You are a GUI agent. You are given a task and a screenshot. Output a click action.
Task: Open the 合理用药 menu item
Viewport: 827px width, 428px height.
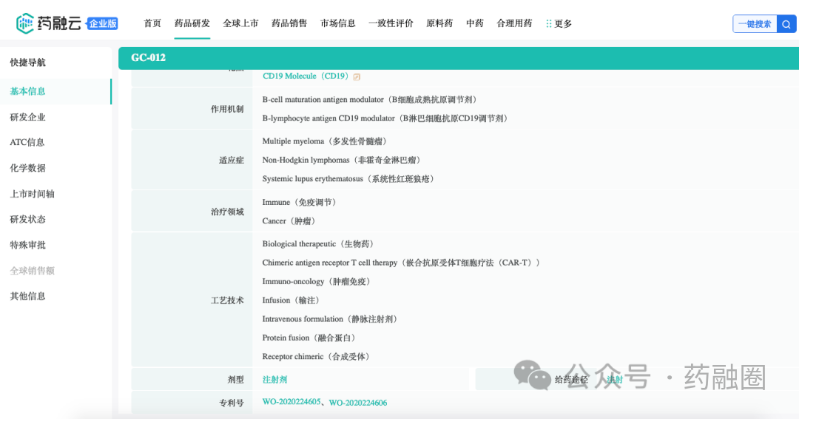[x=514, y=23]
